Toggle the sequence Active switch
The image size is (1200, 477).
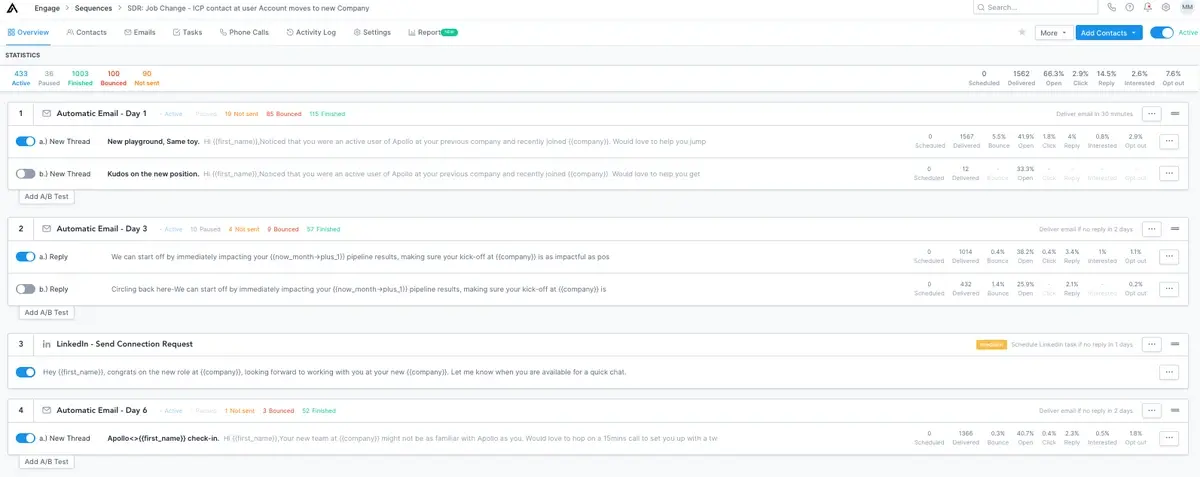(1161, 32)
